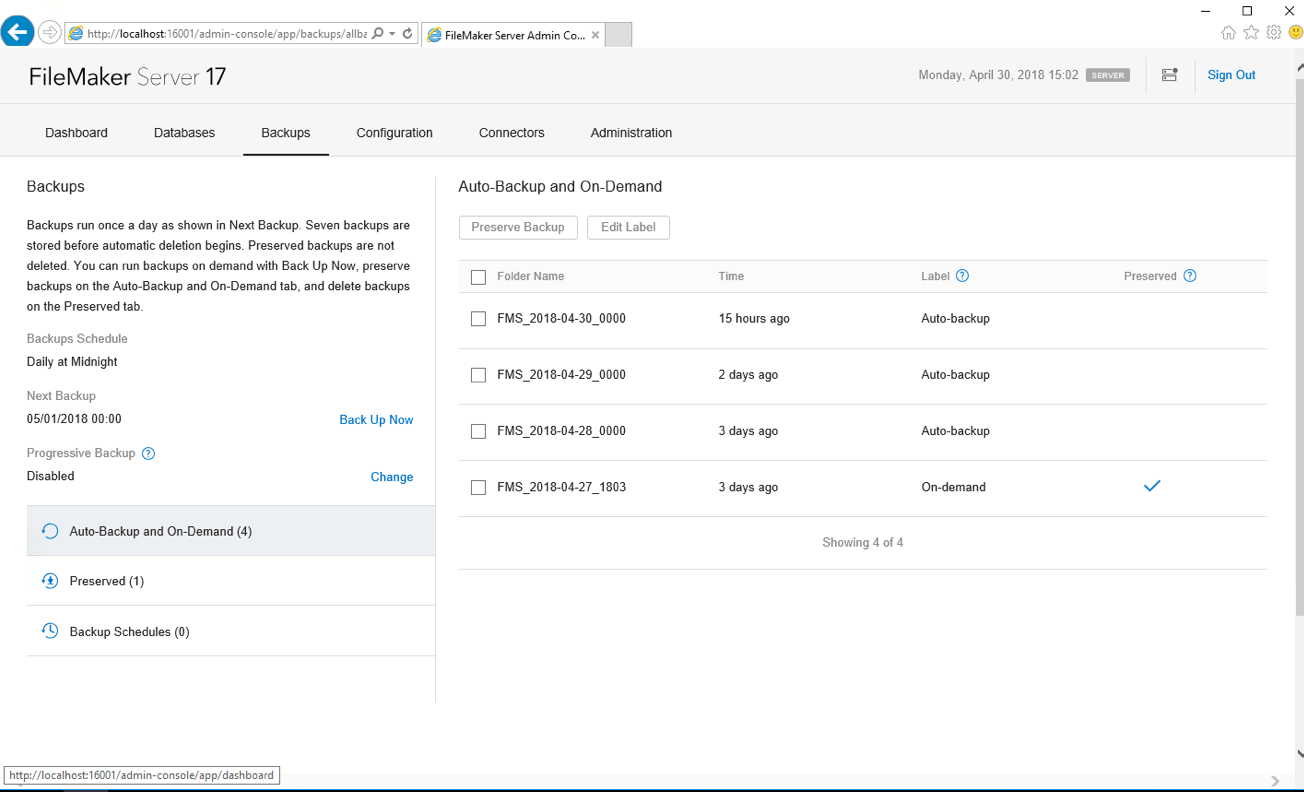Image resolution: width=1304 pixels, height=792 pixels.
Task: Click the Preserved download circle icon
Action: tap(50, 581)
